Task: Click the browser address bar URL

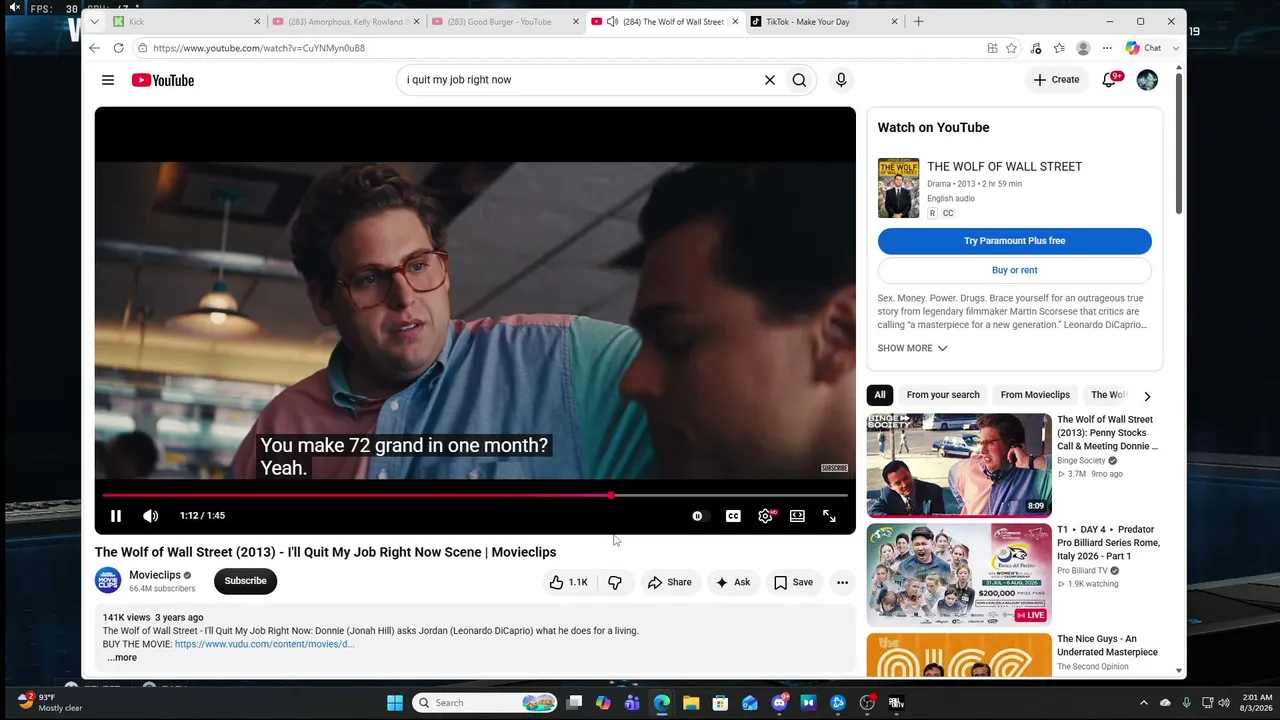Action: (x=259, y=48)
